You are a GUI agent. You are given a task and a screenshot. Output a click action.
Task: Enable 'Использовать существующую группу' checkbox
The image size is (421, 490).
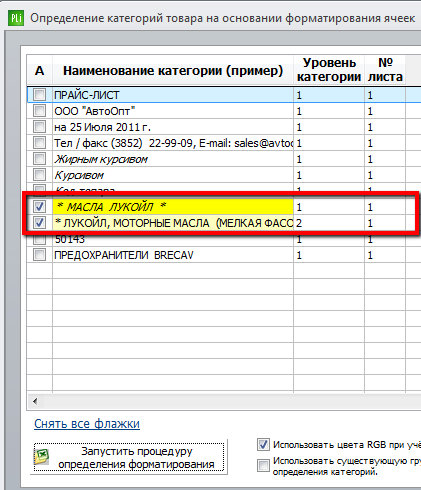pyautogui.click(x=263, y=466)
